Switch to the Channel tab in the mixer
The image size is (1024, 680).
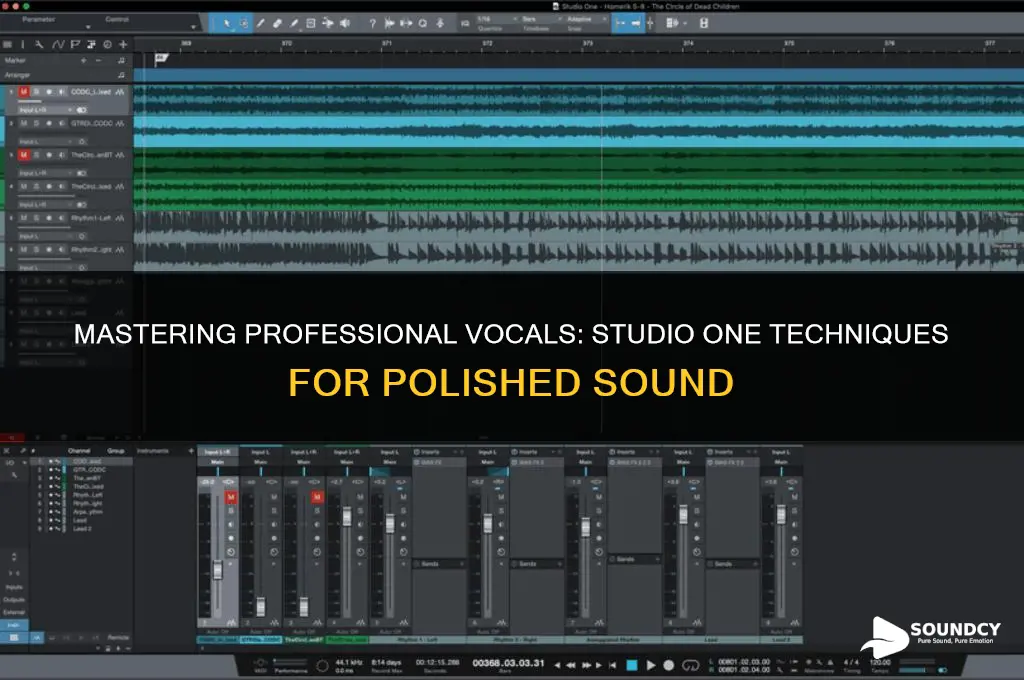pyautogui.click(x=79, y=451)
